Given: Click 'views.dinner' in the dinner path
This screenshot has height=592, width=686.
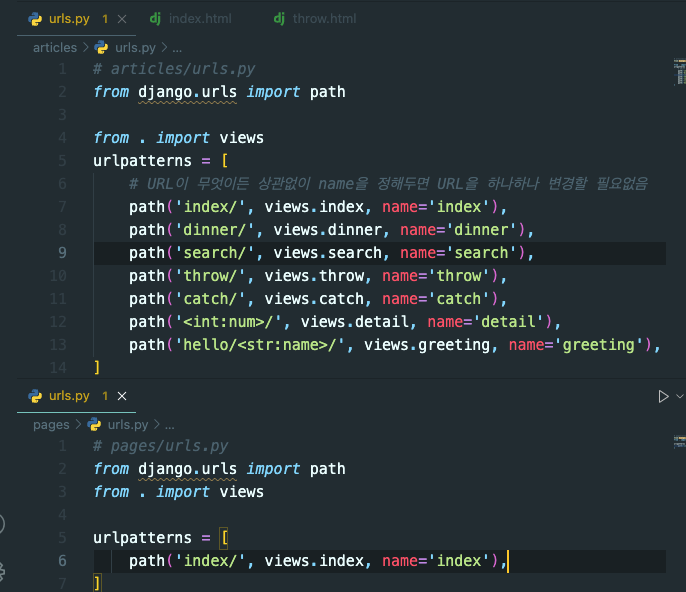Looking at the screenshot, I should pyautogui.click(x=328, y=230).
